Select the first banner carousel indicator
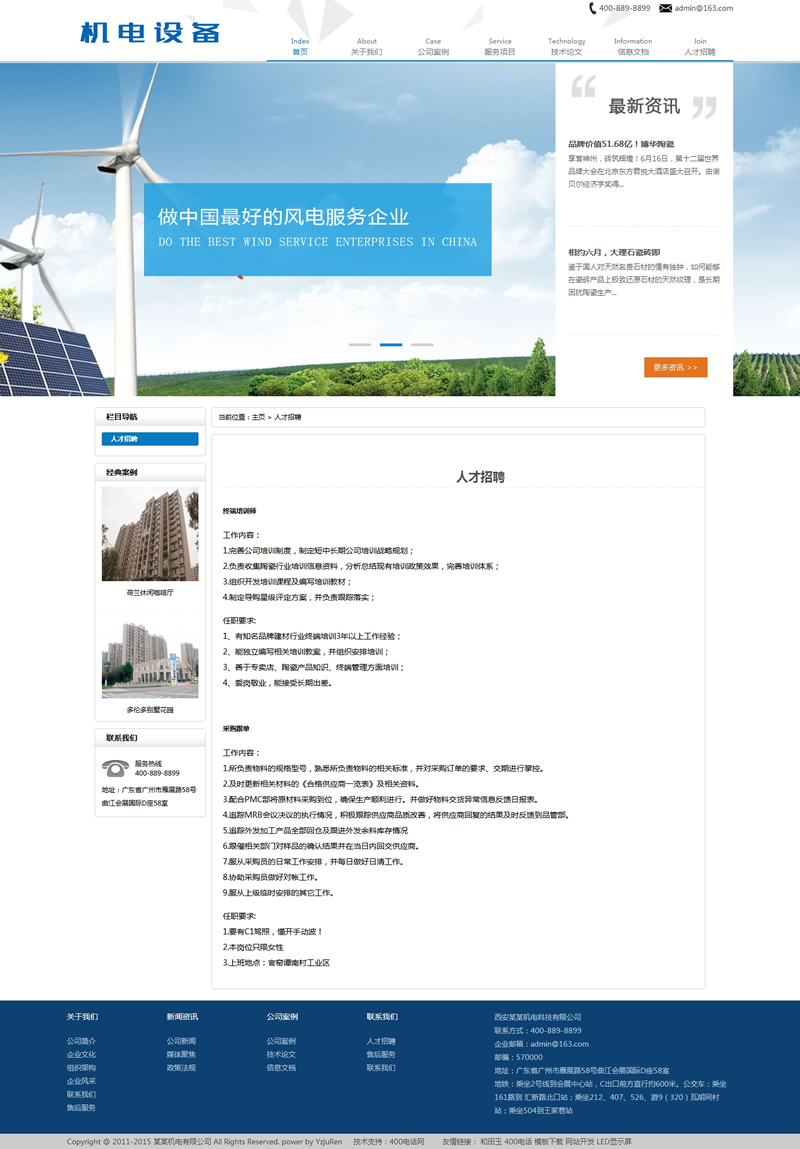Image resolution: width=800 pixels, height=1149 pixels. tap(360, 344)
